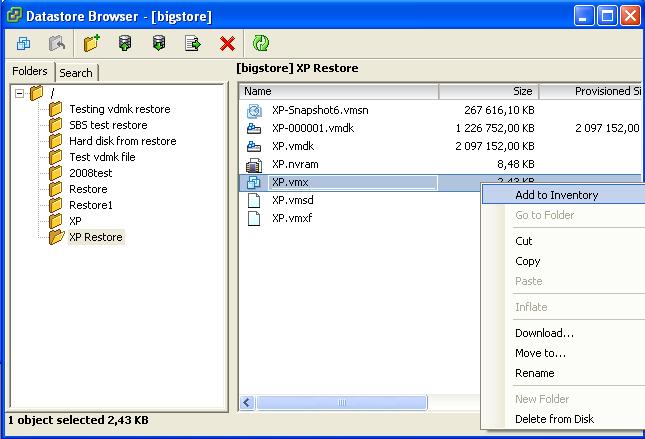Click the XP-000001.vmdk disk icon
The image size is (645, 439).
[x=254, y=129]
